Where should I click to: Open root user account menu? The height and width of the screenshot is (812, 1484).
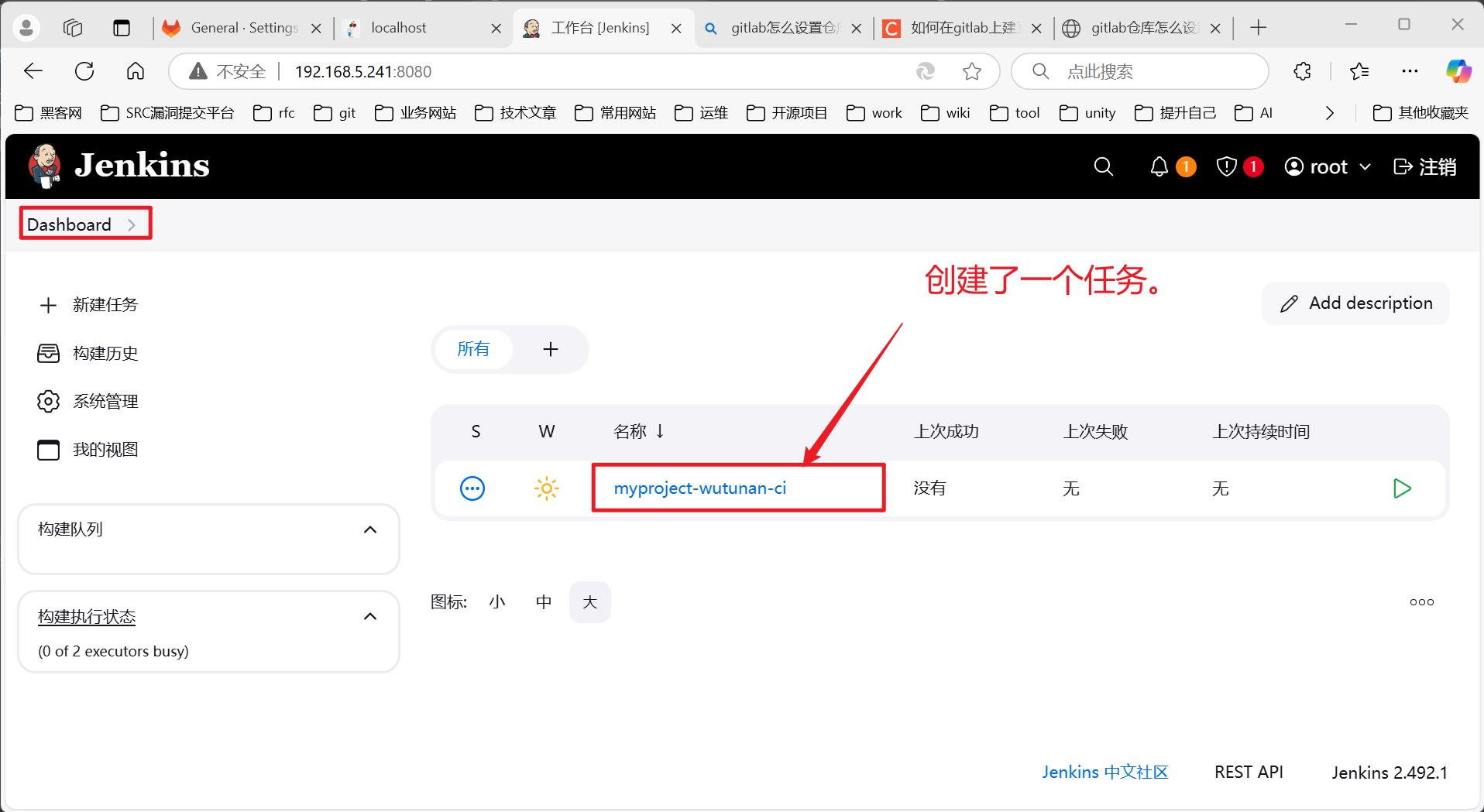coord(1328,166)
